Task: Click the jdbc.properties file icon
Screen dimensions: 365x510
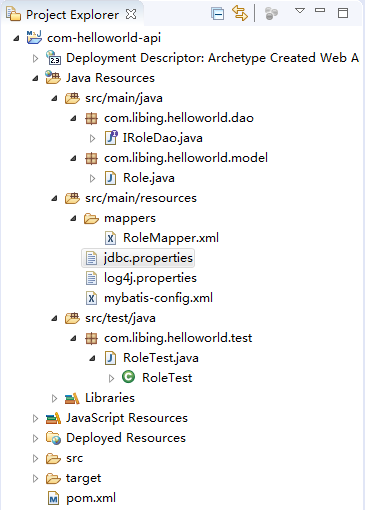Action: pos(91,258)
